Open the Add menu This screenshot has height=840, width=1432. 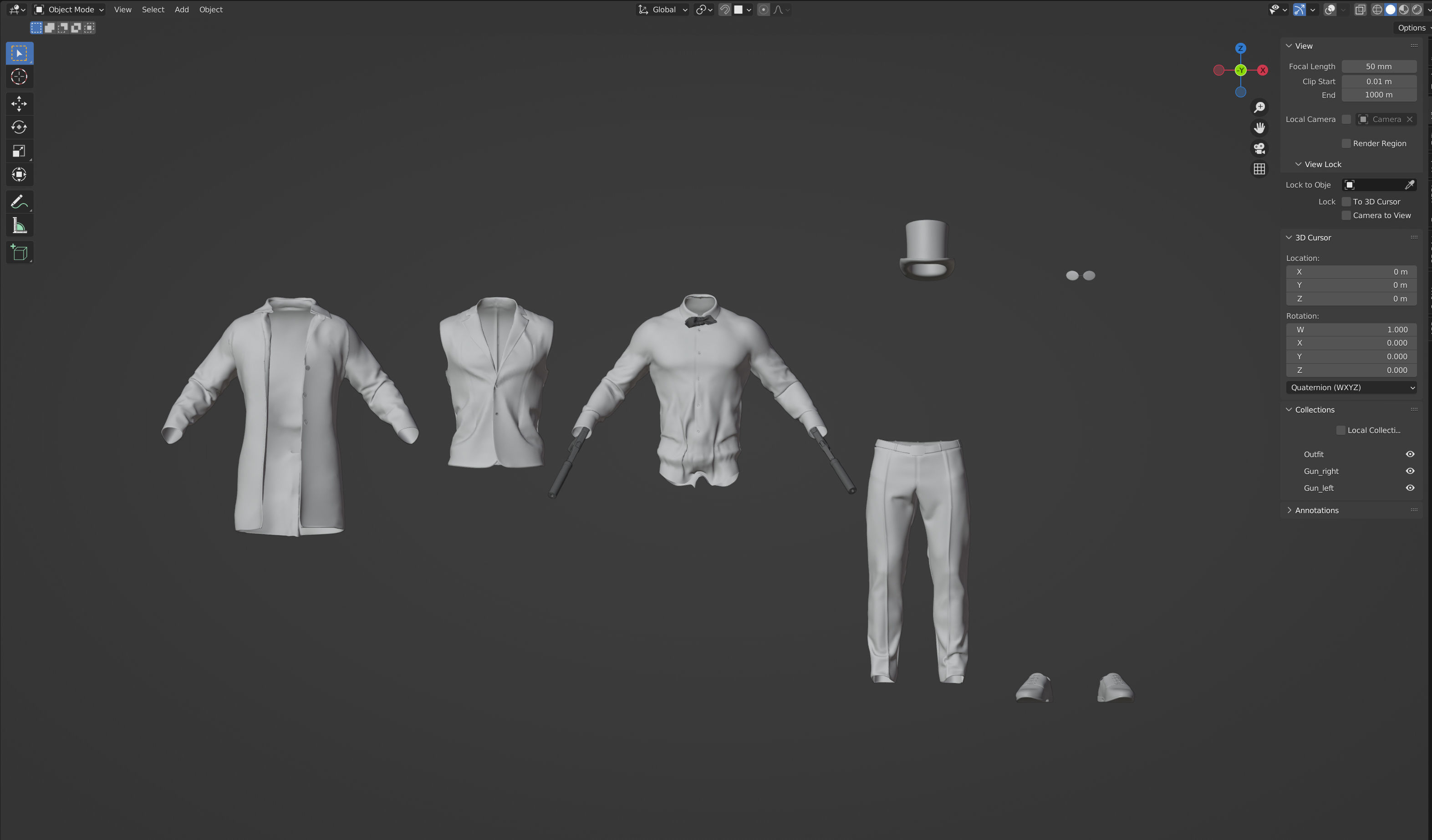point(181,10)
